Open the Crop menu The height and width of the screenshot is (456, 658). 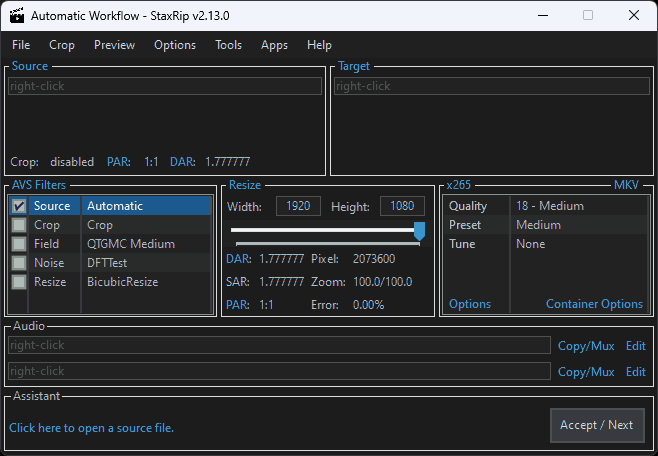[x=62, y=45]
